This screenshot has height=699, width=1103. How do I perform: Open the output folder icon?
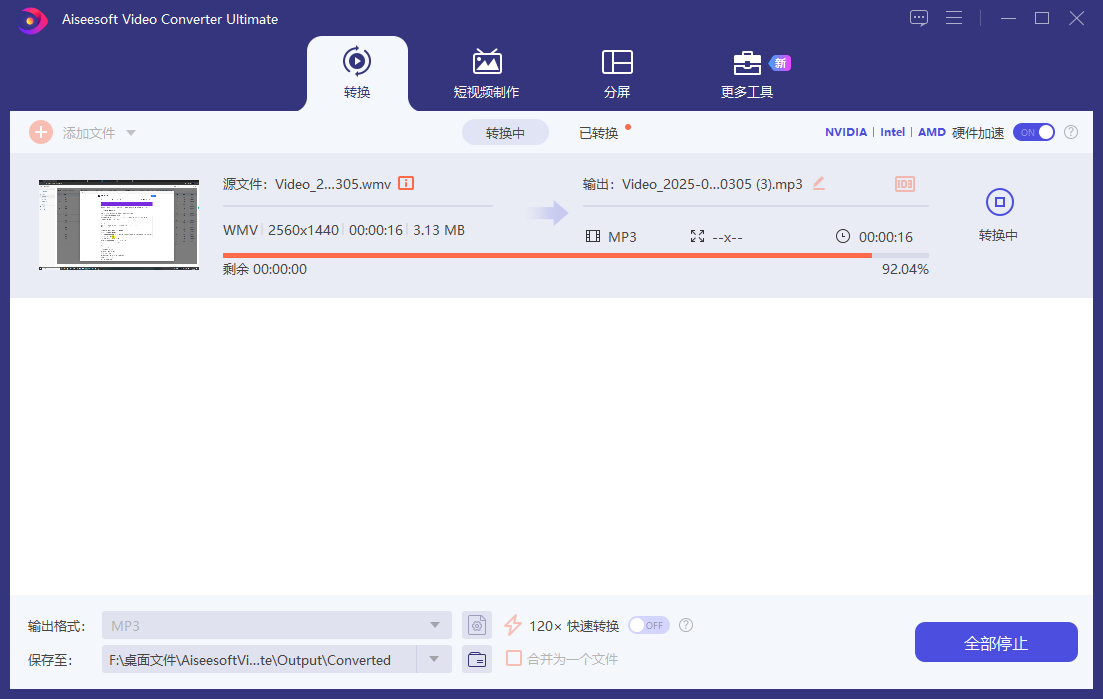477,659
